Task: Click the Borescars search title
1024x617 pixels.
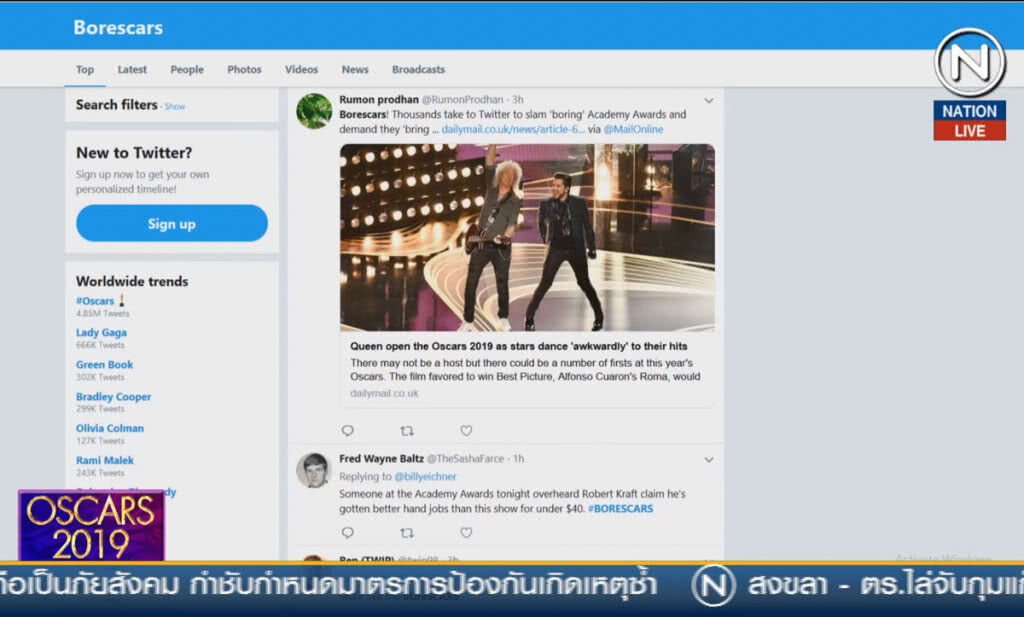Action: click(118, 27)
